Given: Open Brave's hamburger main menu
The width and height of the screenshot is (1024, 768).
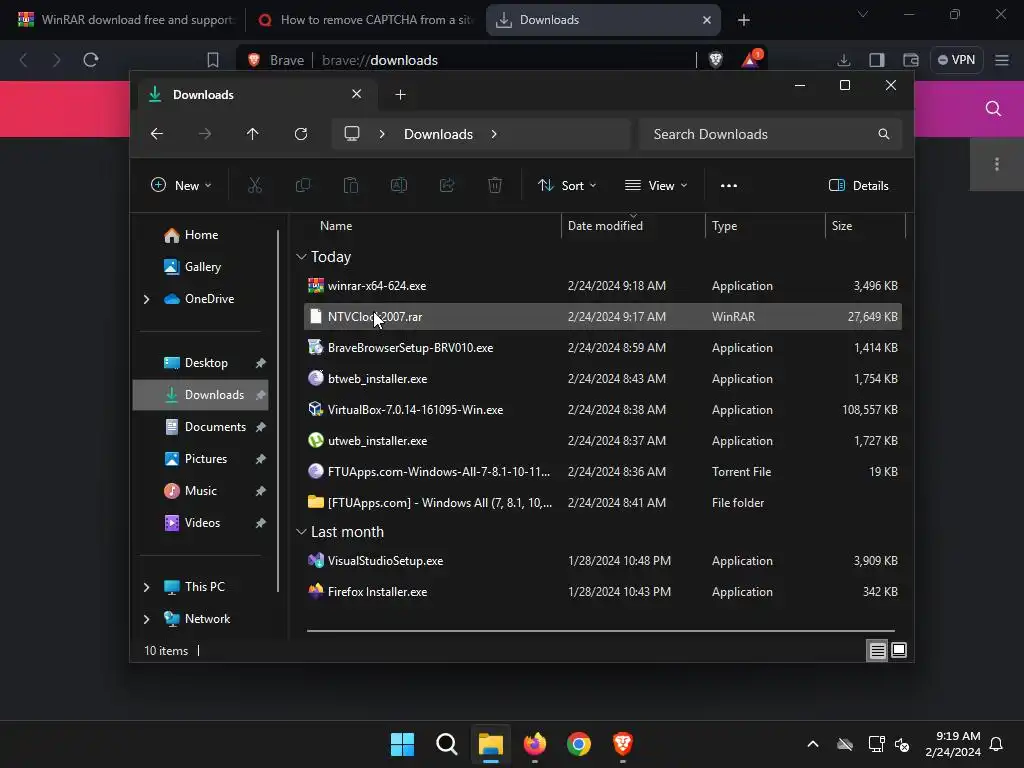Looking at the screenshot, I should click(x=1002, y=60).
